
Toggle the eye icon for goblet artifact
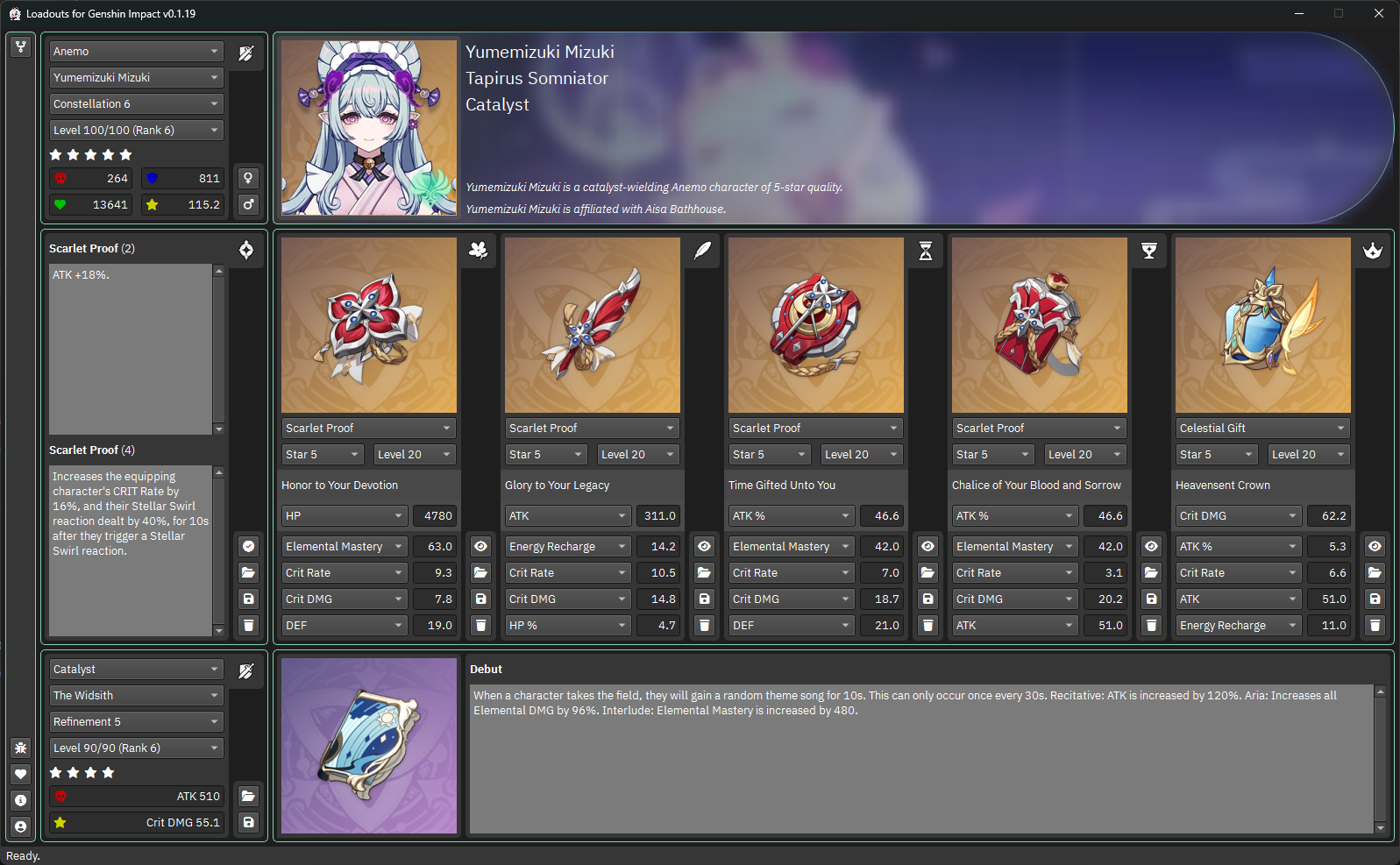pyautogui.click(x=1152, y=546)
